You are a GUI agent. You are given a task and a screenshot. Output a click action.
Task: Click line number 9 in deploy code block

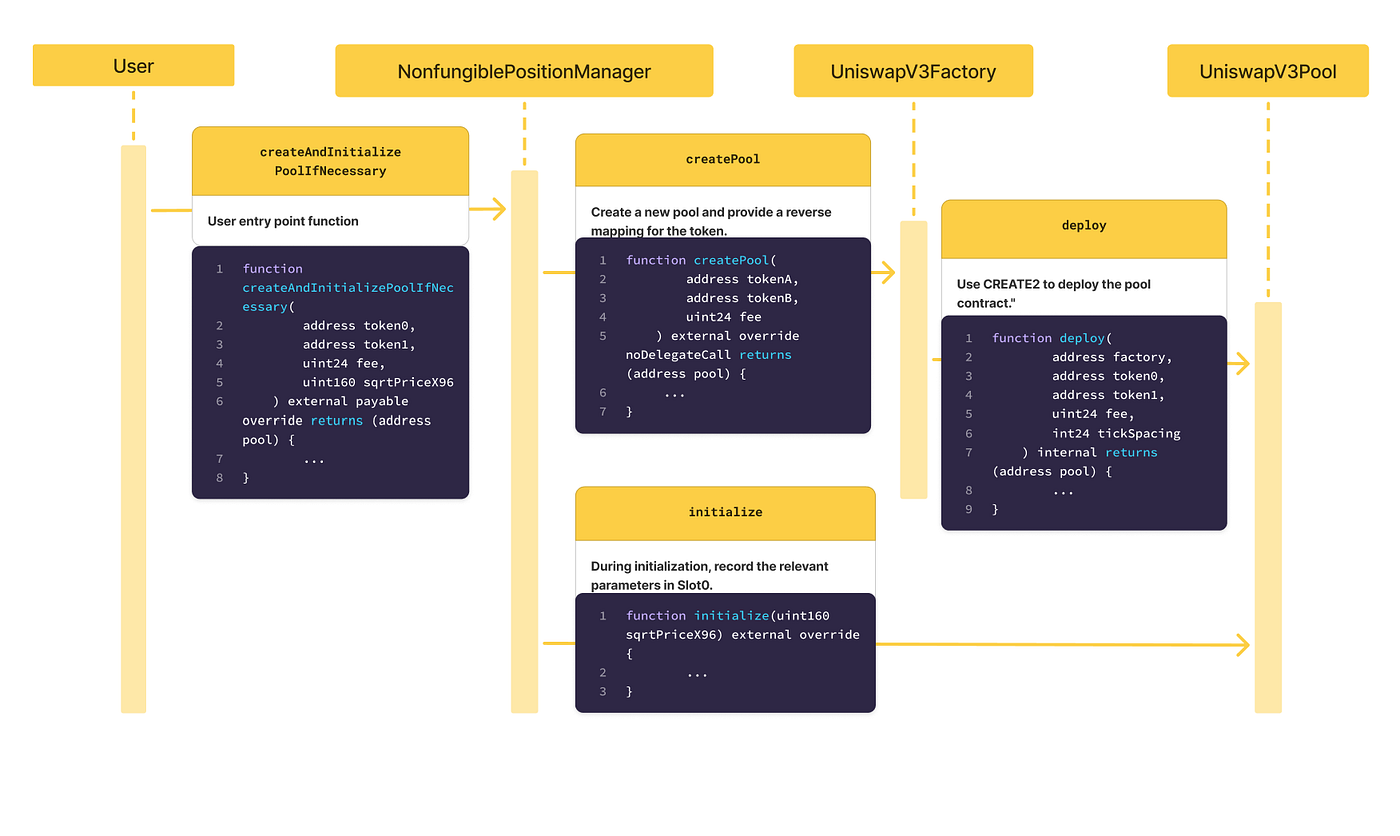click(969, 510)
